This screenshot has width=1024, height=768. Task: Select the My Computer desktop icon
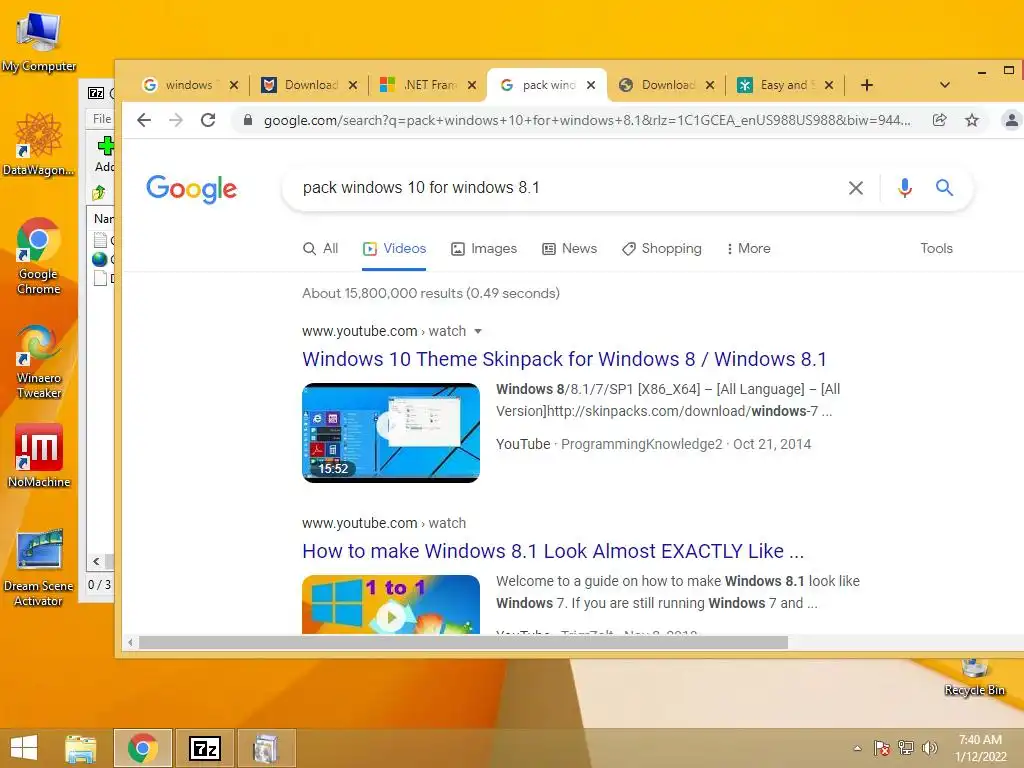(x=39, y=42)
